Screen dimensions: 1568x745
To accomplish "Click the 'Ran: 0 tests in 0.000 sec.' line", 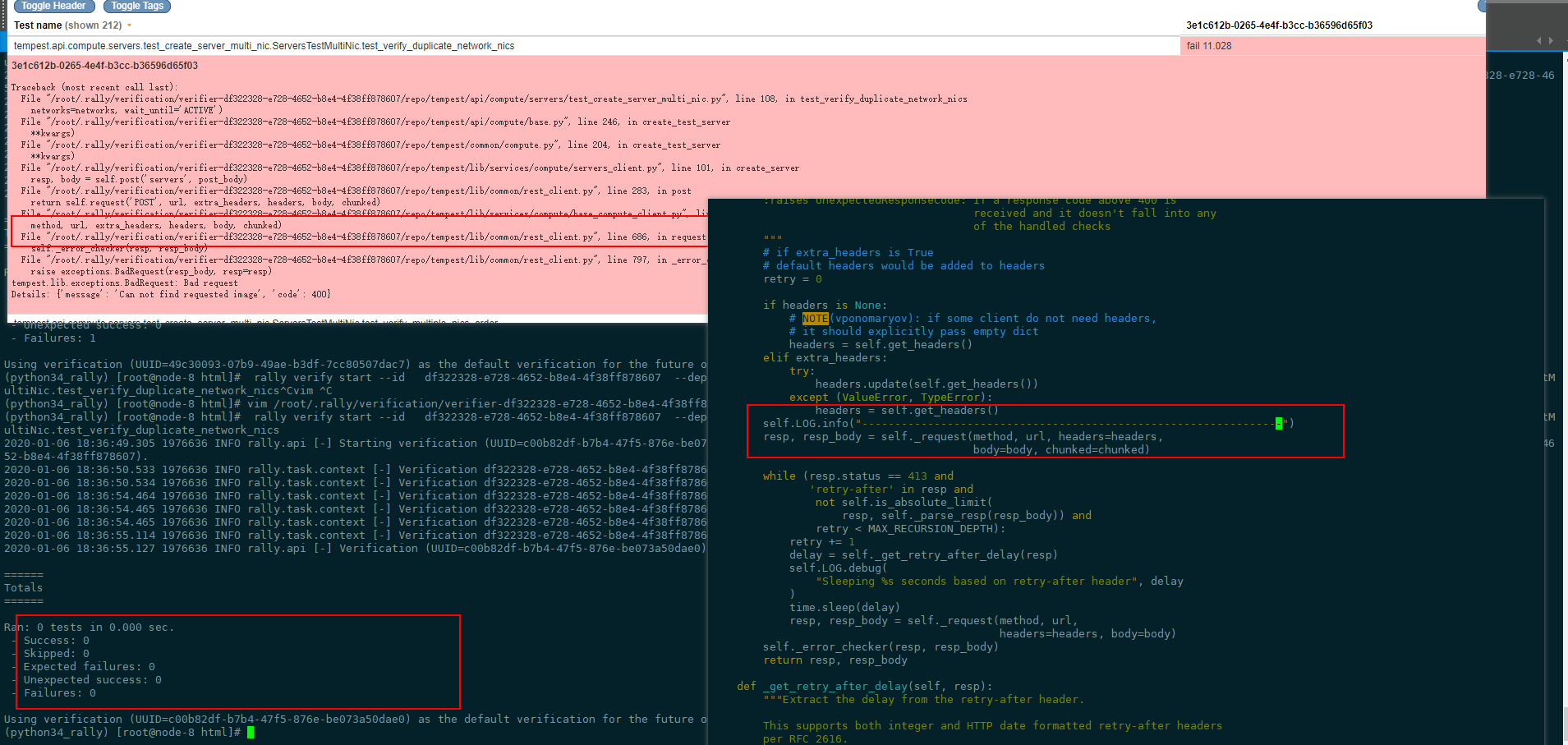I will pyautogui.click(x=89, y=627).
